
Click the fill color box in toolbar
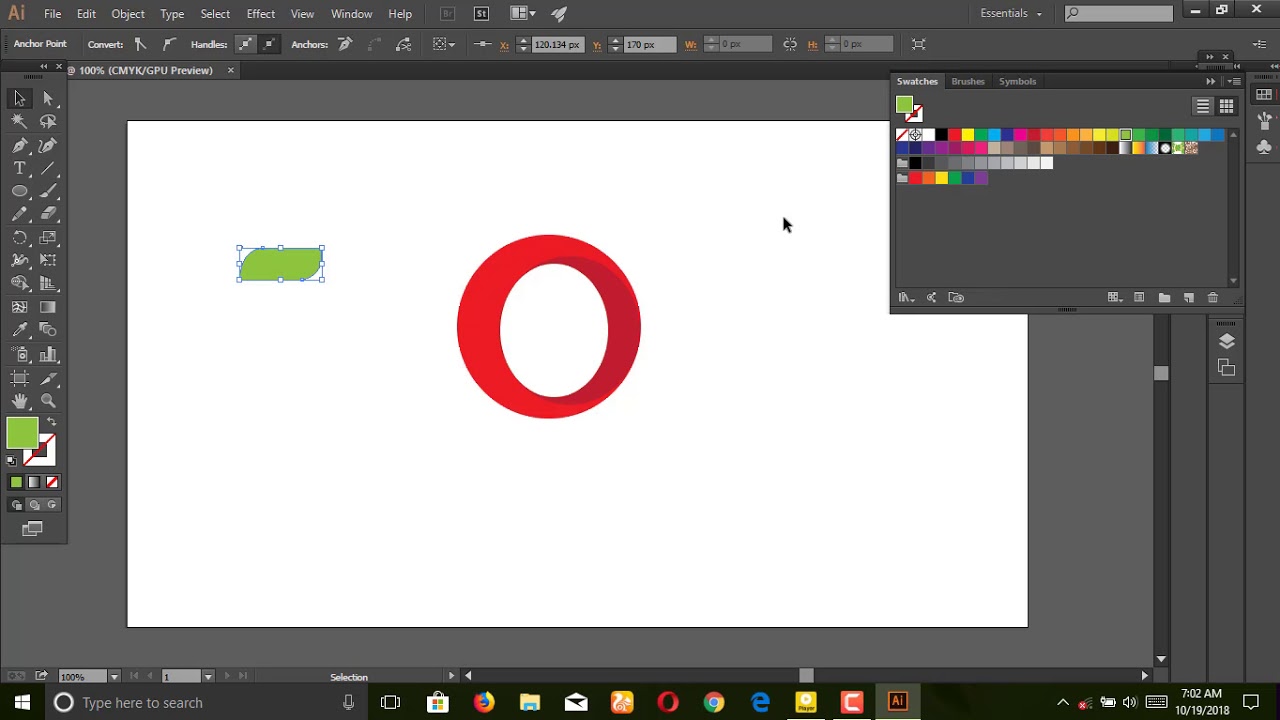coord(22,433)
